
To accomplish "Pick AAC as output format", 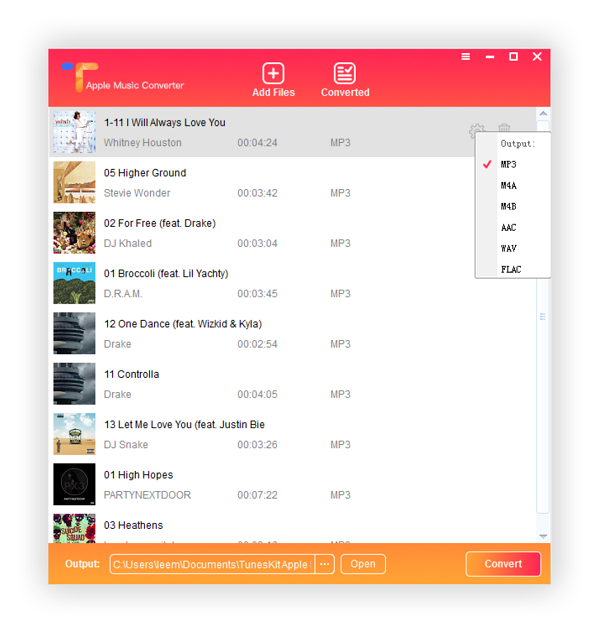I will 513,227.
